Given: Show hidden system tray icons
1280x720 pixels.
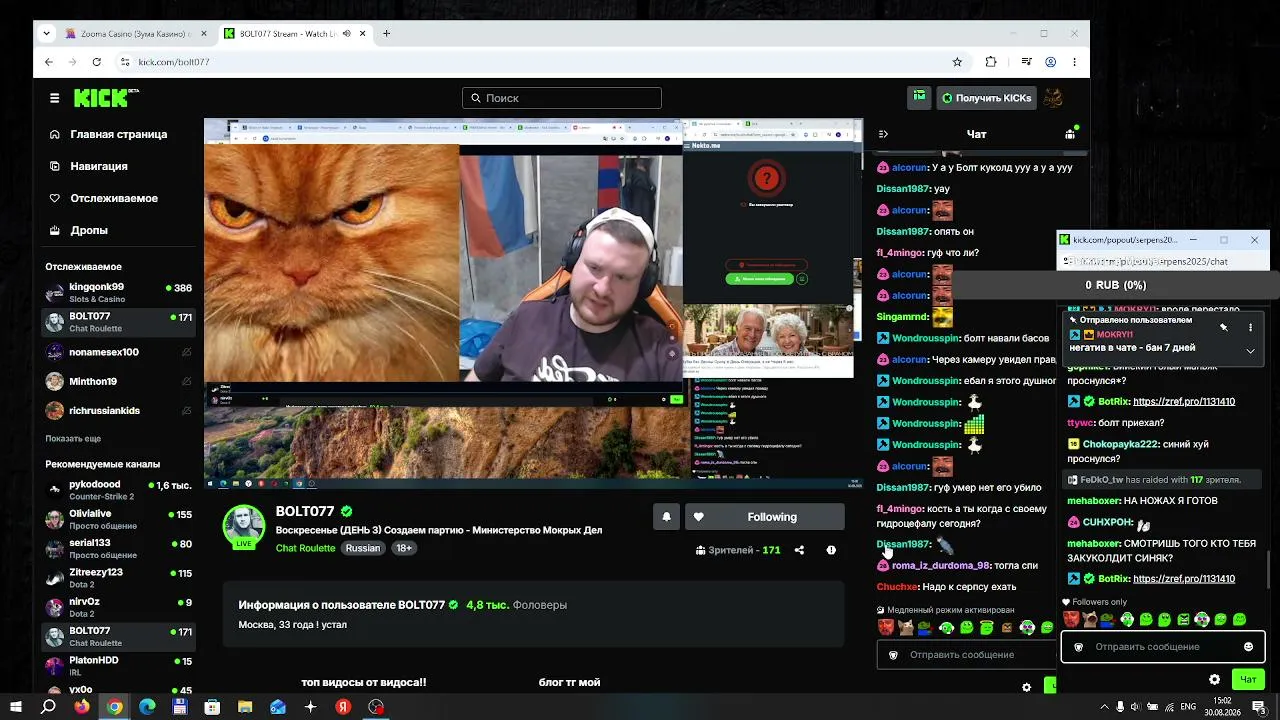Looking at the screenshot, I should pos(1104,707).
